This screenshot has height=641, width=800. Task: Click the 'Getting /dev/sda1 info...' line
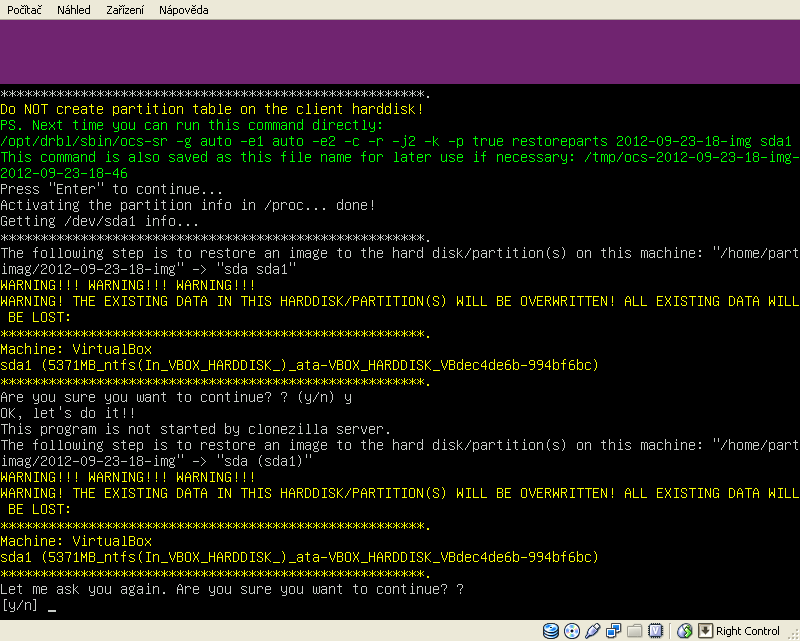click(x=100, y=221)
